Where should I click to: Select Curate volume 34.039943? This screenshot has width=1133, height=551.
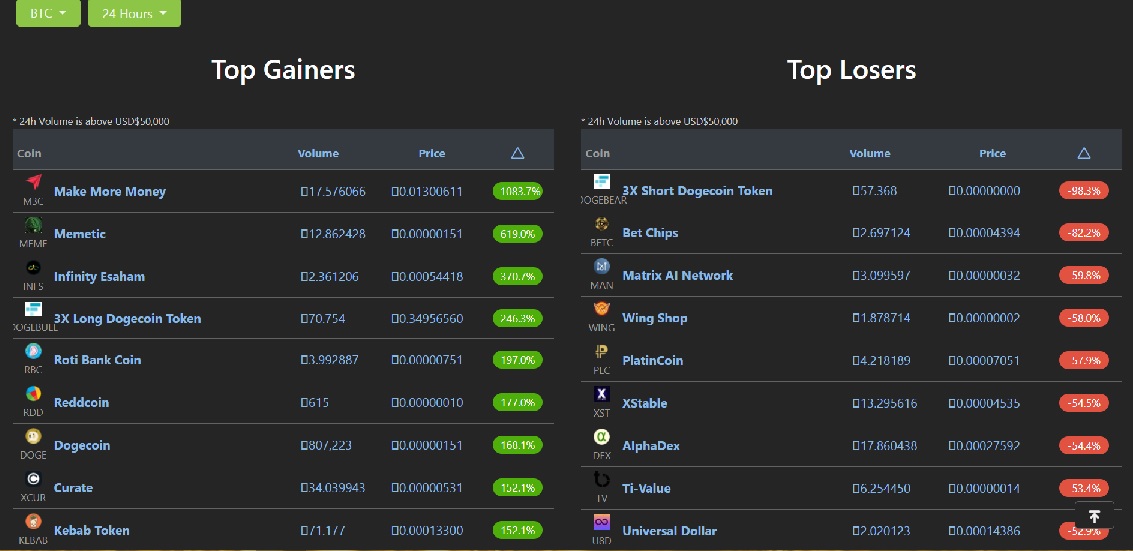pyautogui.click(x=332, y=487)
